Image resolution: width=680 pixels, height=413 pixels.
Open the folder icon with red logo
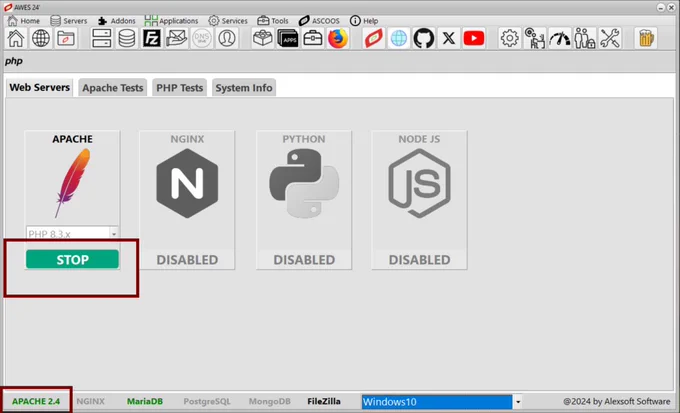[x=66, y=38]
